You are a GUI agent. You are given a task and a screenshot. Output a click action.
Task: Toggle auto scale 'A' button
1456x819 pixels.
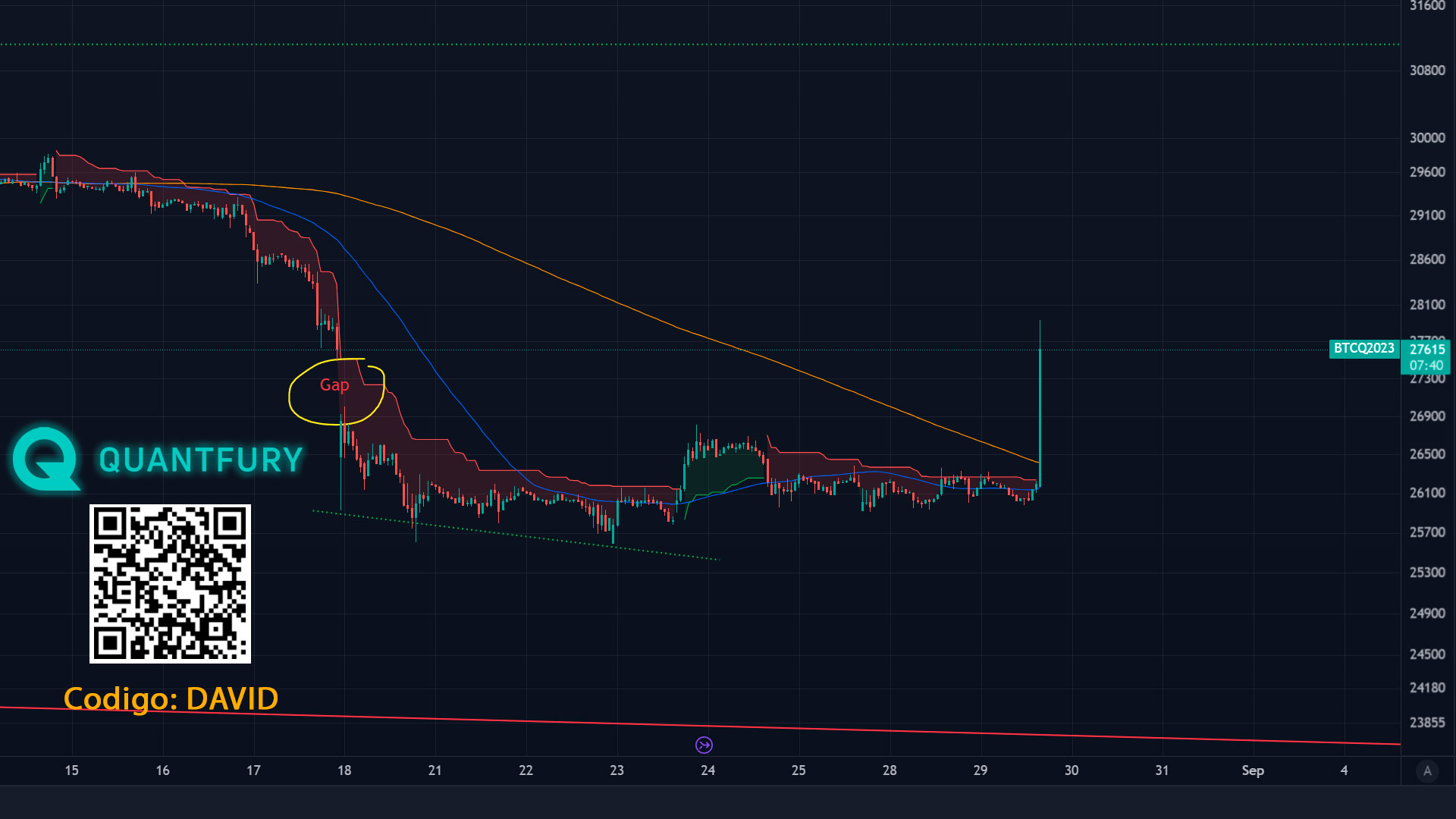pos(1427,770)
